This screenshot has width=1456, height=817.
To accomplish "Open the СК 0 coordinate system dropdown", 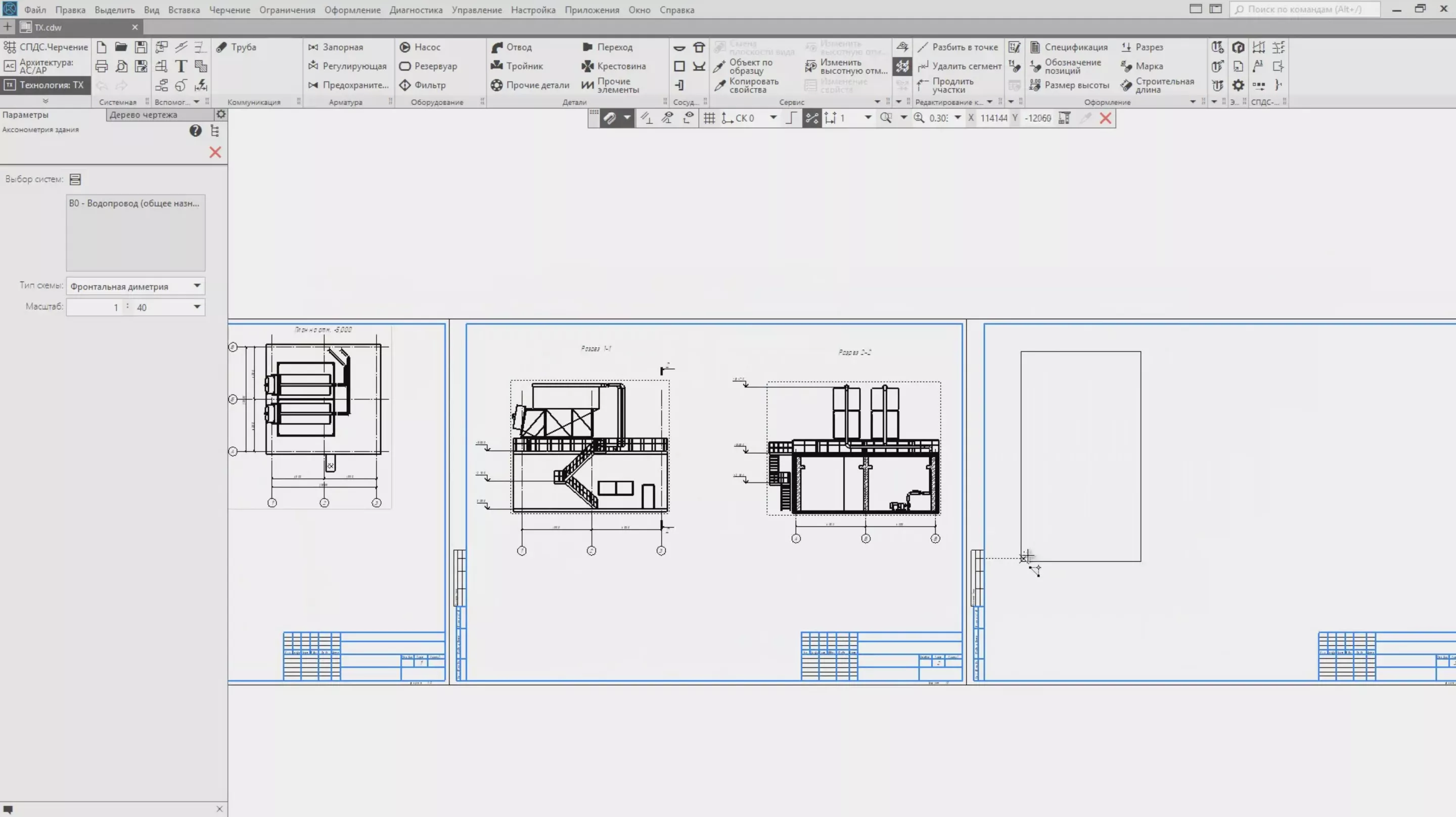I will click(x=772, y=118).
